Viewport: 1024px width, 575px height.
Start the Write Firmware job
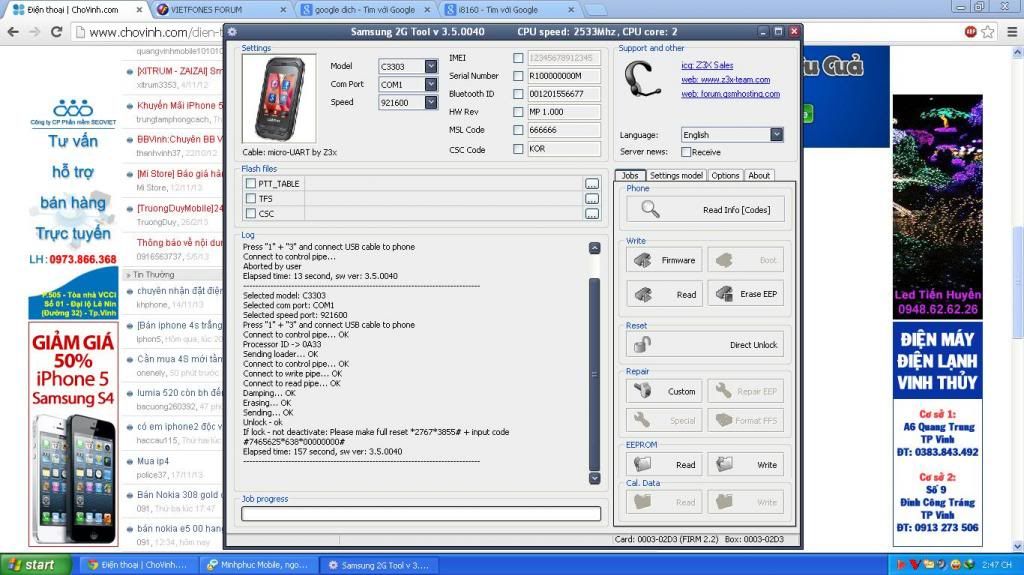point(664,260)
